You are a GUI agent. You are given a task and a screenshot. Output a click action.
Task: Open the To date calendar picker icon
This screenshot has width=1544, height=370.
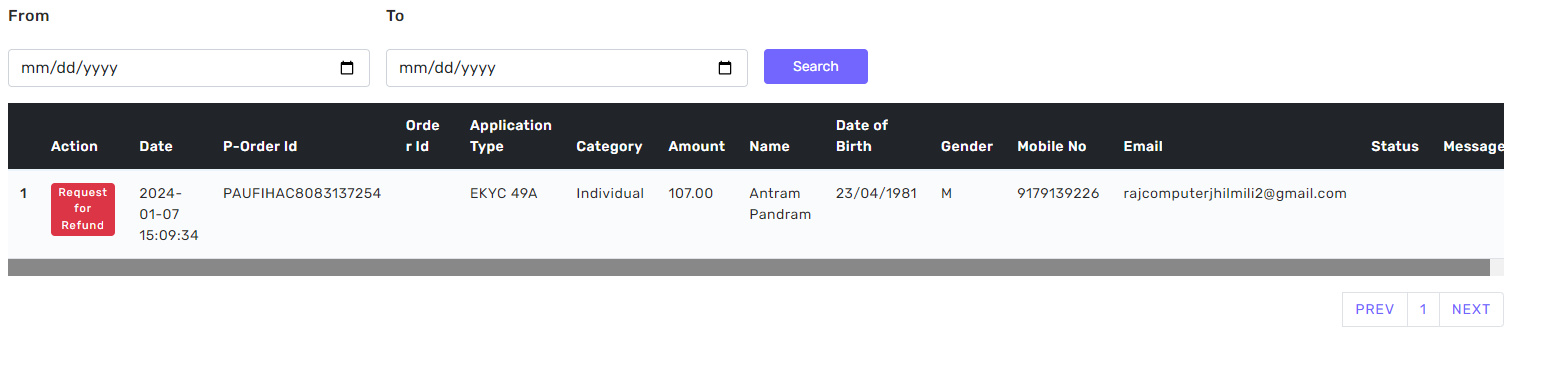tap(725, 68)
